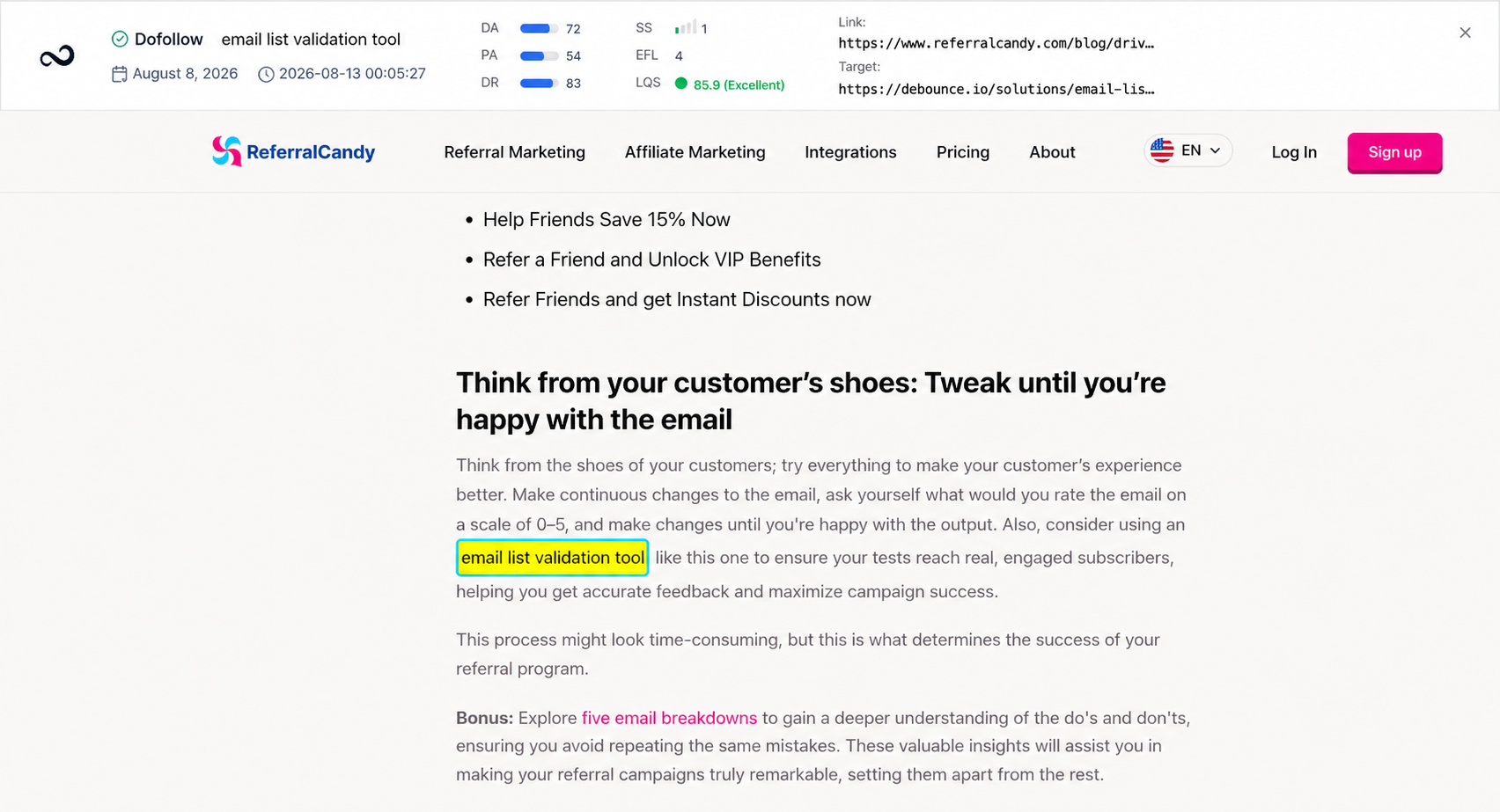
Task: Click the PA score bar
Action: (x=539, y=55)
